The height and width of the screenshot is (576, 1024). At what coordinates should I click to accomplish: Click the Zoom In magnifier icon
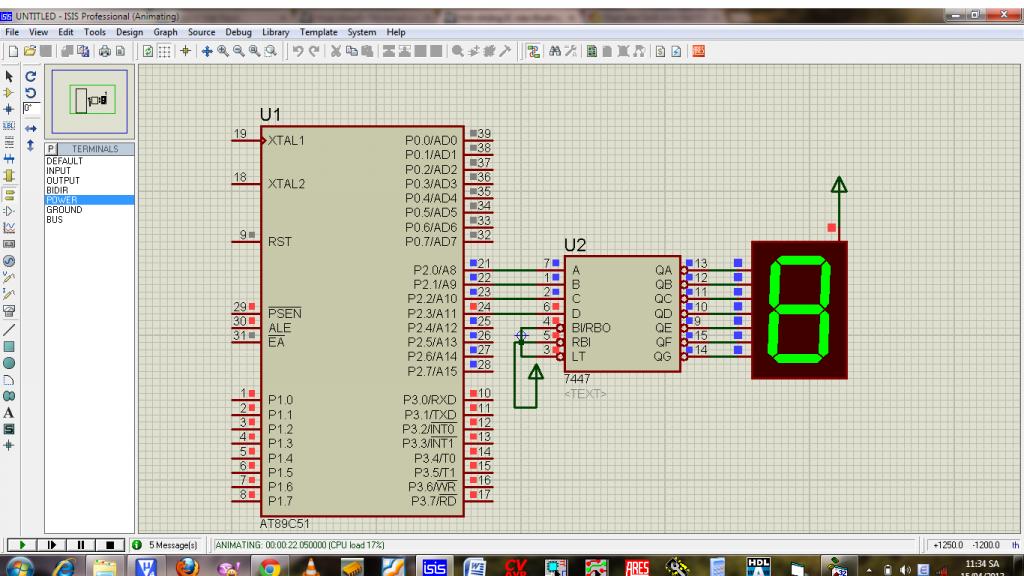(223, 50)
